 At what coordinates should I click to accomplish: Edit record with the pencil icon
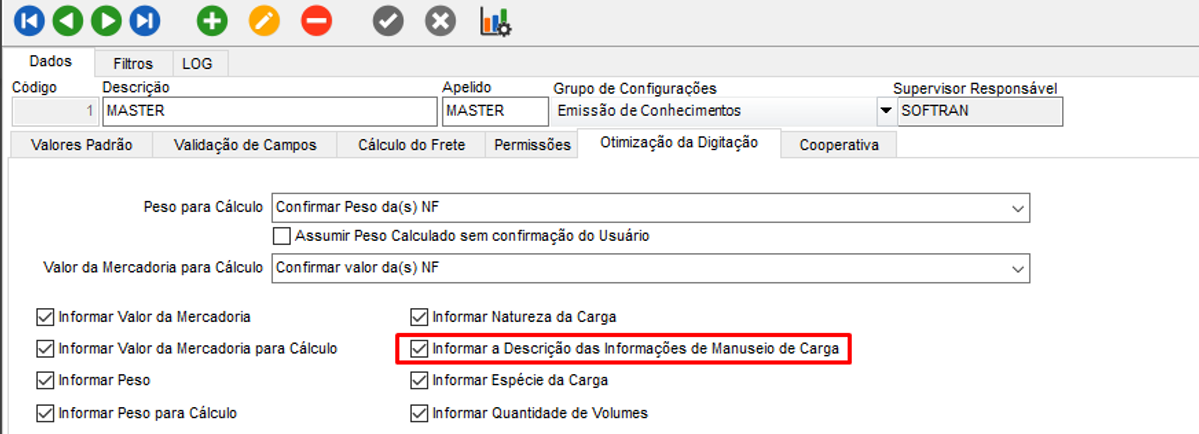pos(264,20)
